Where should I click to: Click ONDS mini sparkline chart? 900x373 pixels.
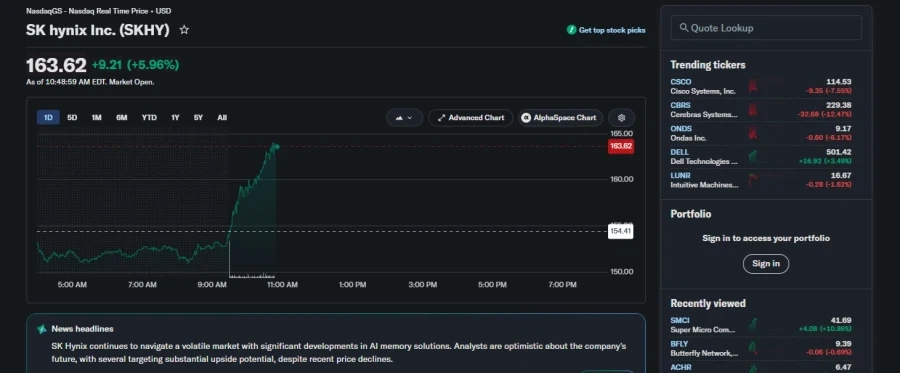click(x=753, y=133)
